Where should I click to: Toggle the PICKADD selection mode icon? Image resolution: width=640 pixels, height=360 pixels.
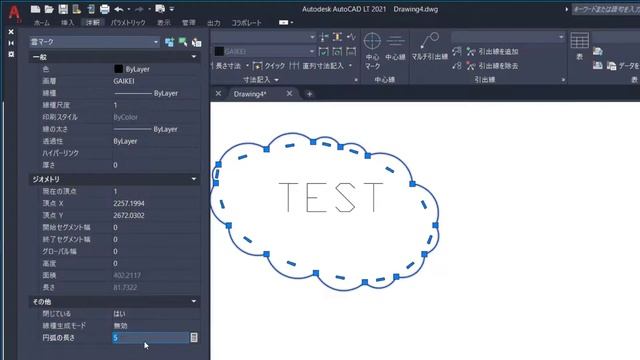169,42
